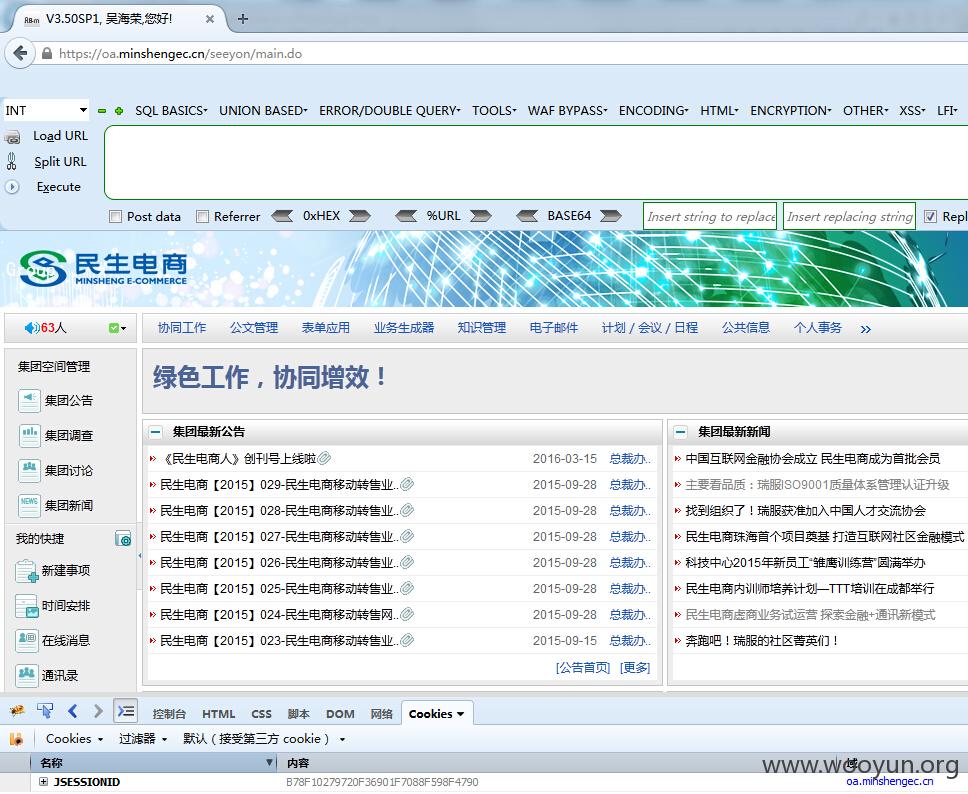This screenshot has width=968, height=794.
Task: Open a new browser tab with plus
Action: pos(243,19)
